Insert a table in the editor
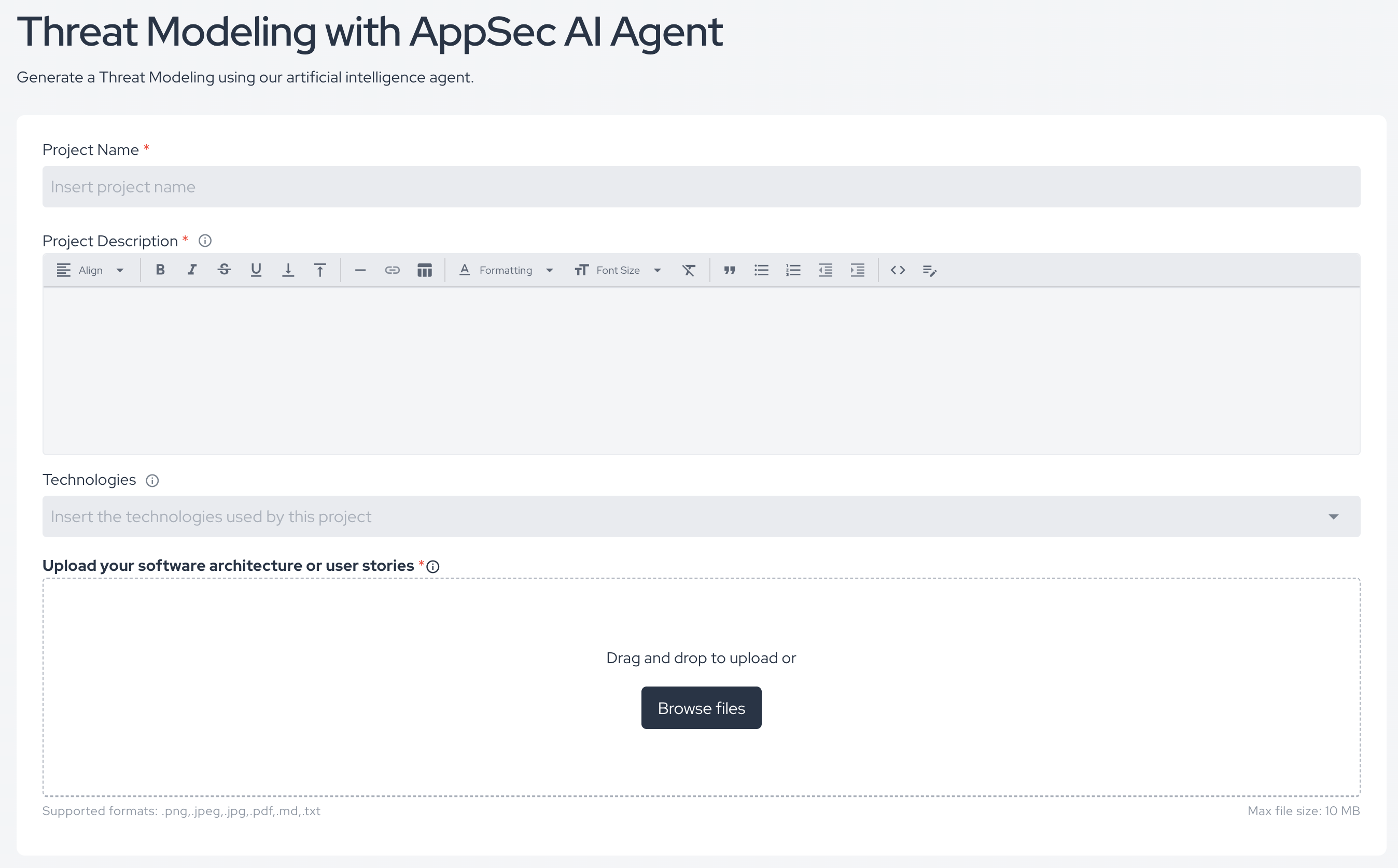The width and height of the screenshot is (1398, 868). [424, 270]
